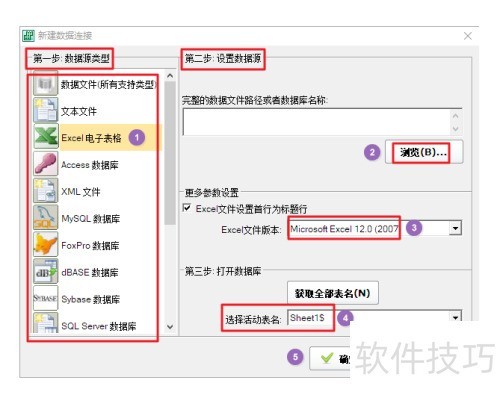Click the MySQL database icon
This screenshot has width=500, height=395.
pos(46,217)
